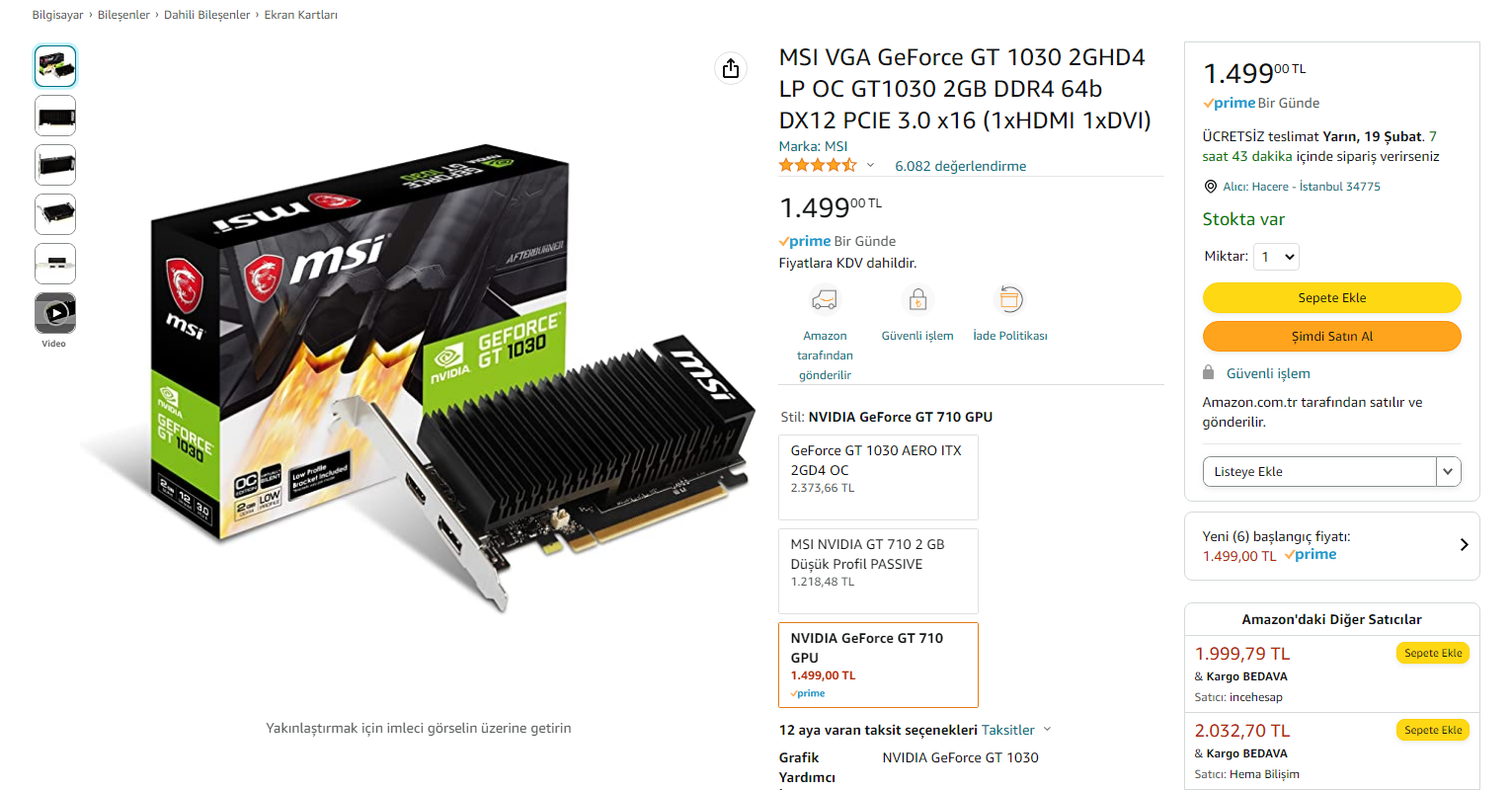Screen dimensions: 1512x790
Task: Select NVIDIA GeForce GT 710 GPU style
Action: 878,665
